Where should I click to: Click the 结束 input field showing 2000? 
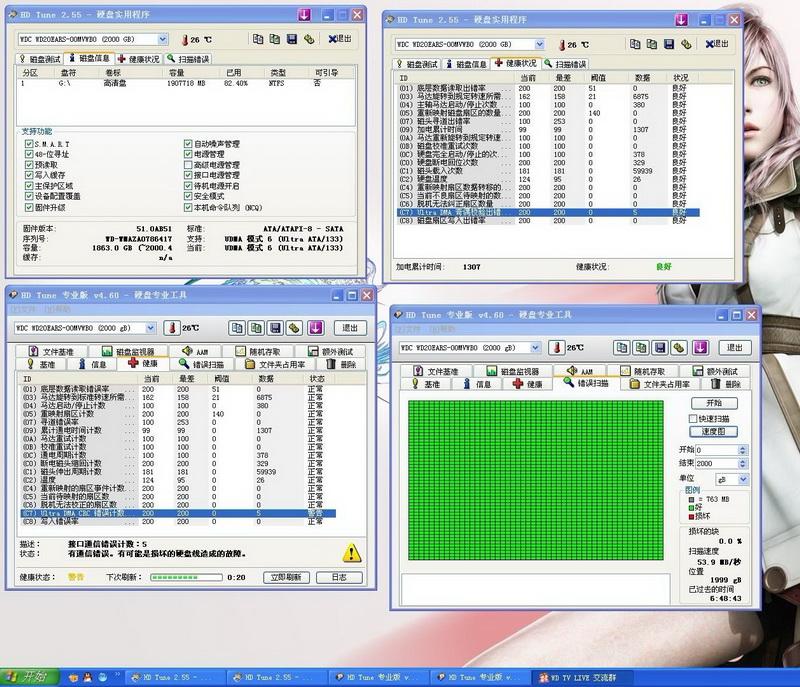[716, 463]
